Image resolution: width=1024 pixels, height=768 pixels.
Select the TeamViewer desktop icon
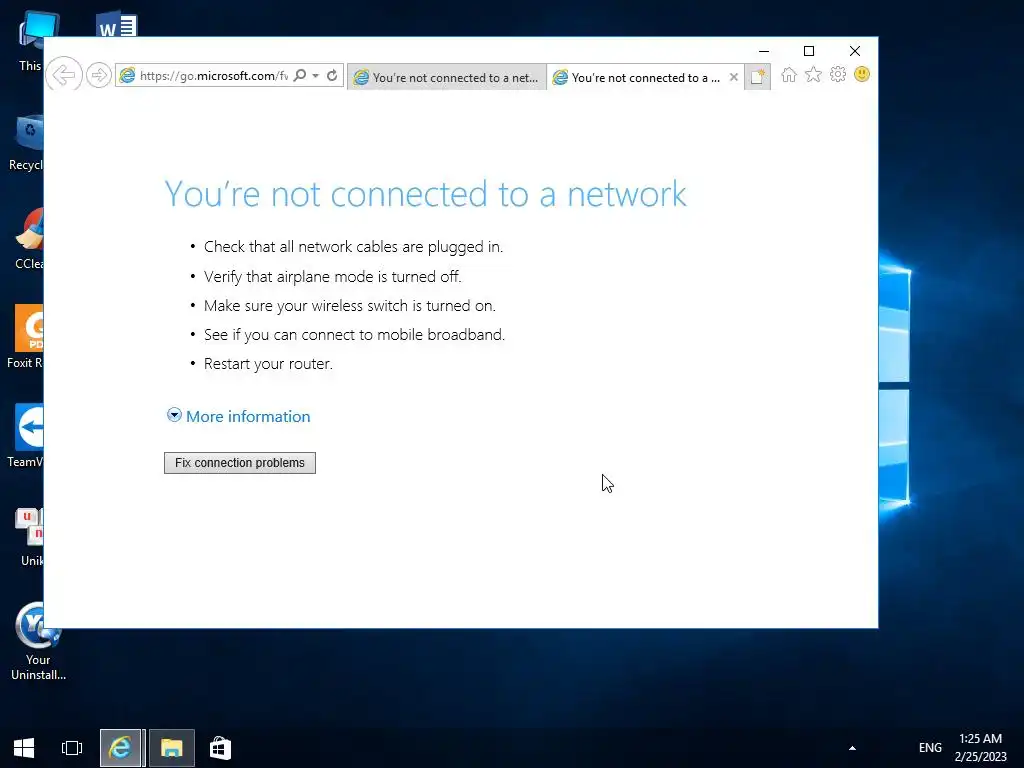click(26, 436)
